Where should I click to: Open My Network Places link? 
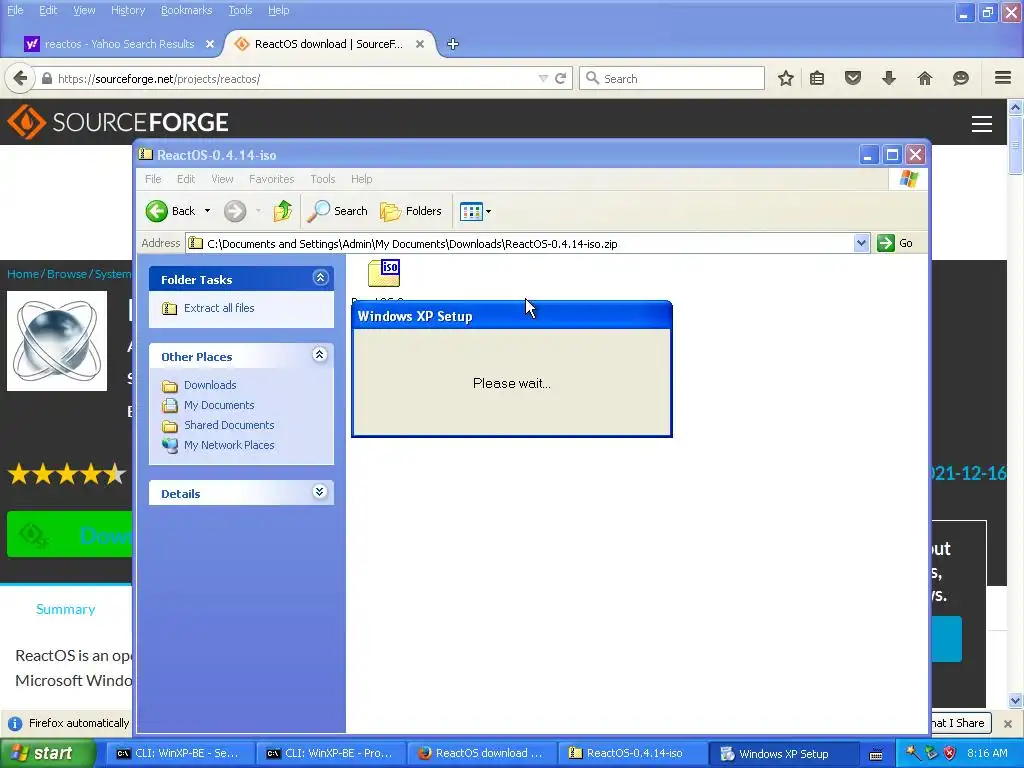point(229,445)
